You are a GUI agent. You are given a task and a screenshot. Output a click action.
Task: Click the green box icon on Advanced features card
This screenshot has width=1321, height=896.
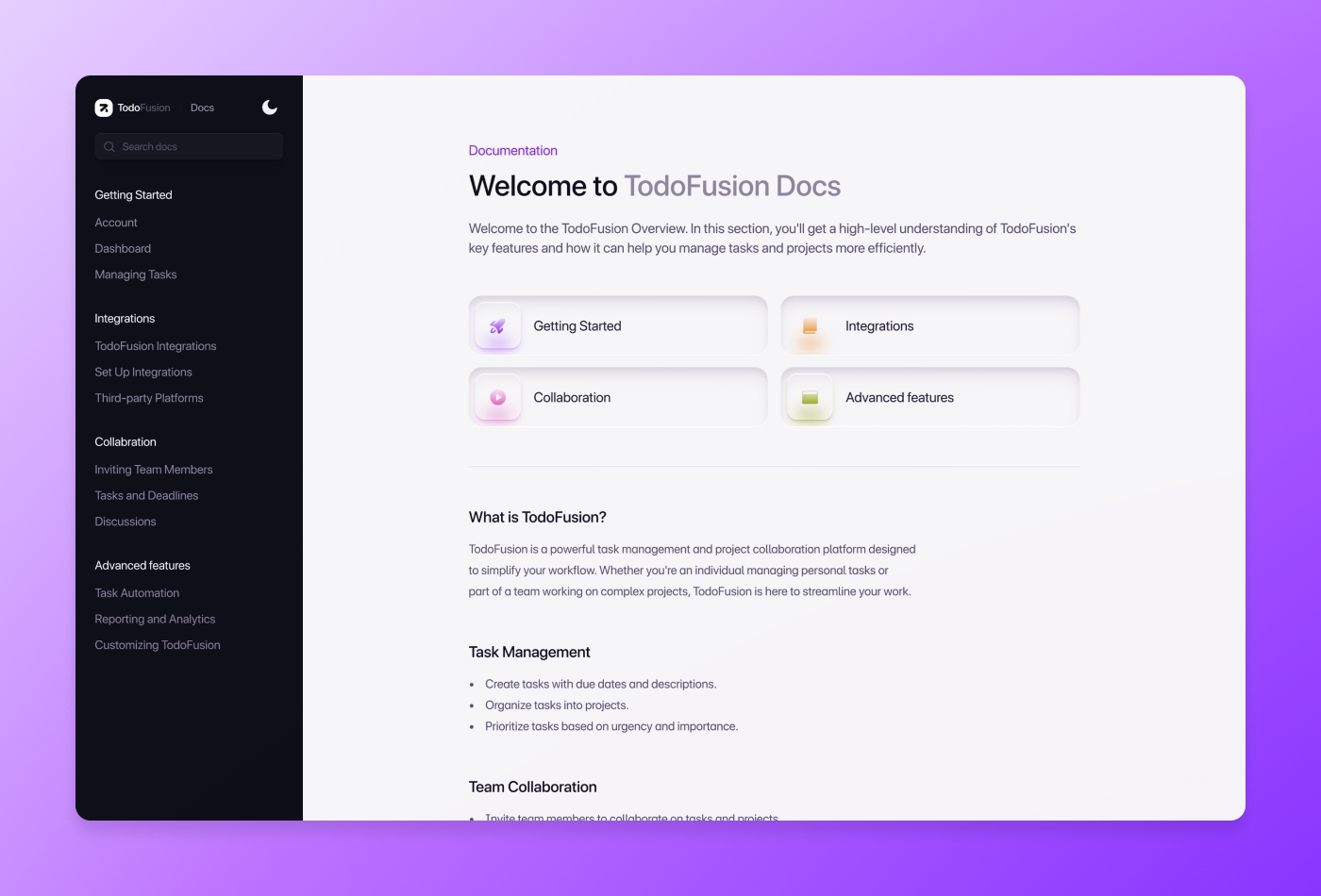coord(809,397)
